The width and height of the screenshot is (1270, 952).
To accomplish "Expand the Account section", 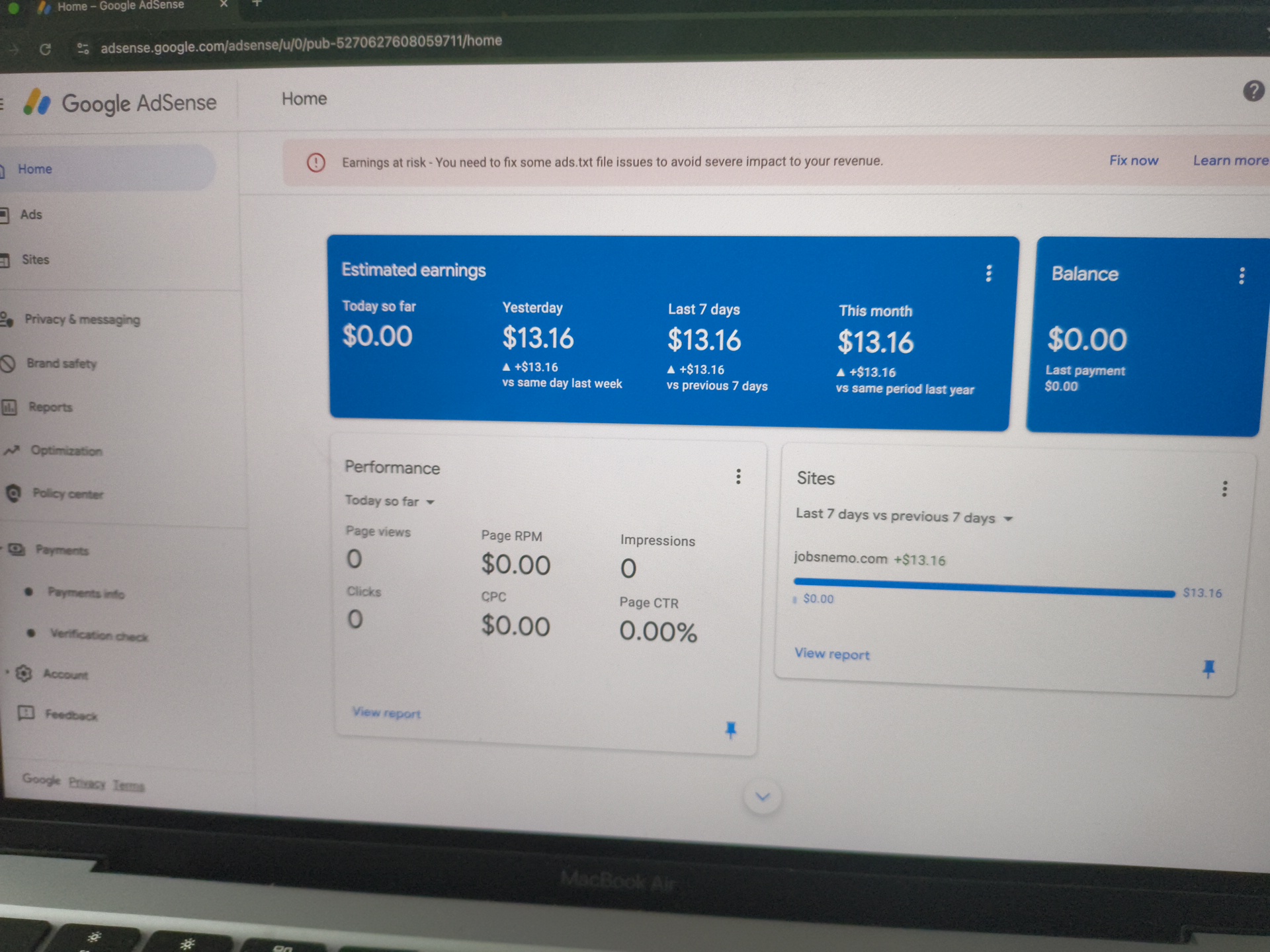I will (x=65, y=674).
